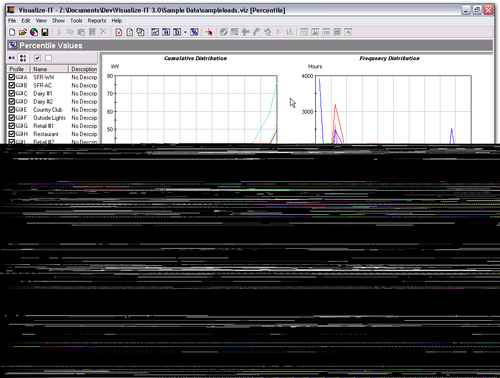Open the Edit menu

26,21
